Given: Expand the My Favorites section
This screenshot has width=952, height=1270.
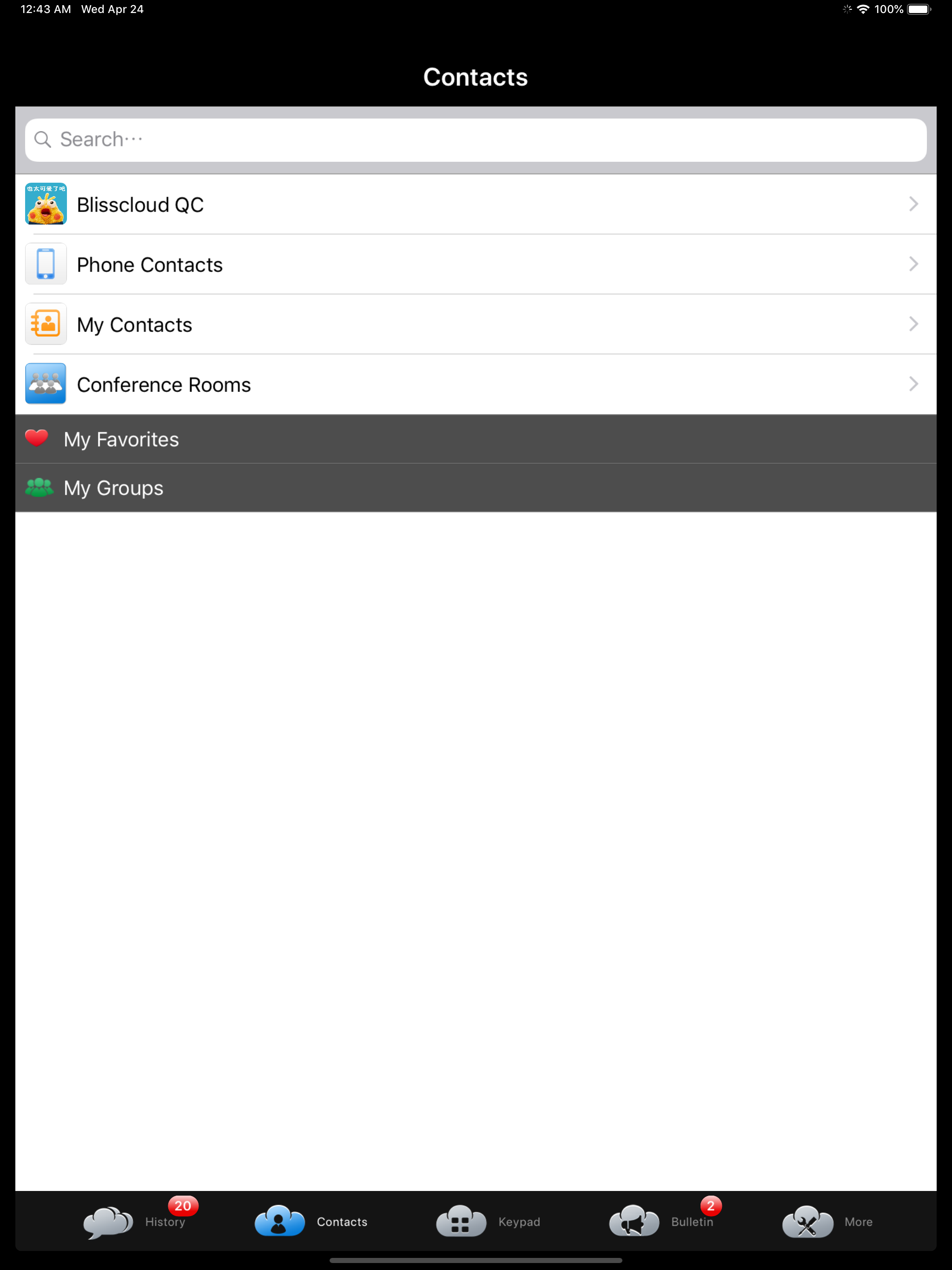Looking at the screenshot, I should 476,439.
